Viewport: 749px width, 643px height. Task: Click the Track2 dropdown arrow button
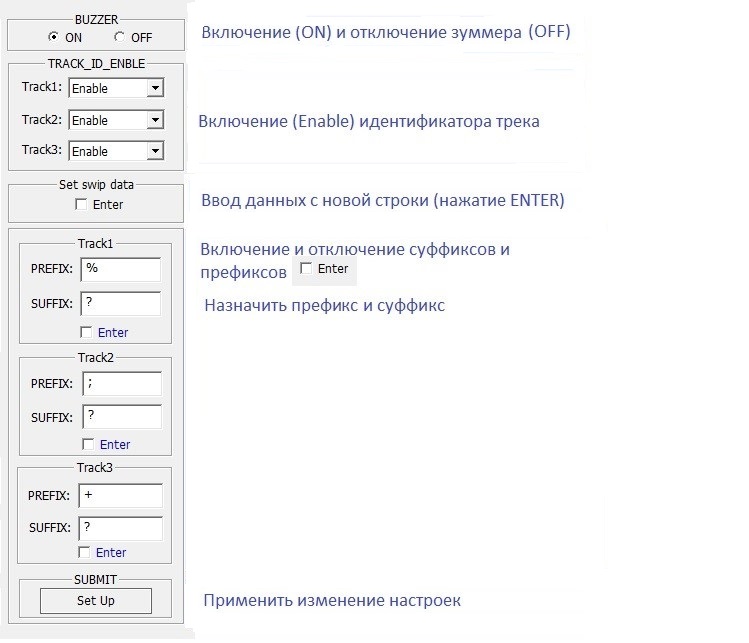click(x=154, y=120)
